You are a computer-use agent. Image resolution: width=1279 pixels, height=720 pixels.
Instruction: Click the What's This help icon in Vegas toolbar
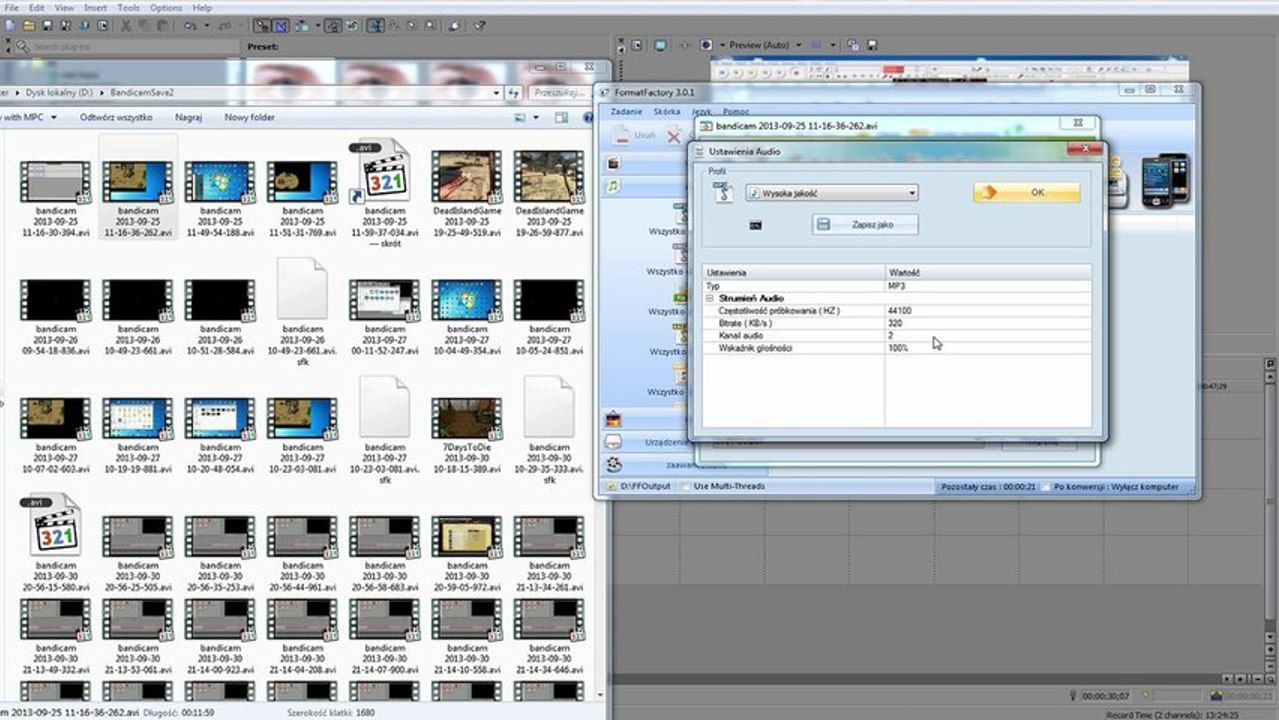coord(479,26)
